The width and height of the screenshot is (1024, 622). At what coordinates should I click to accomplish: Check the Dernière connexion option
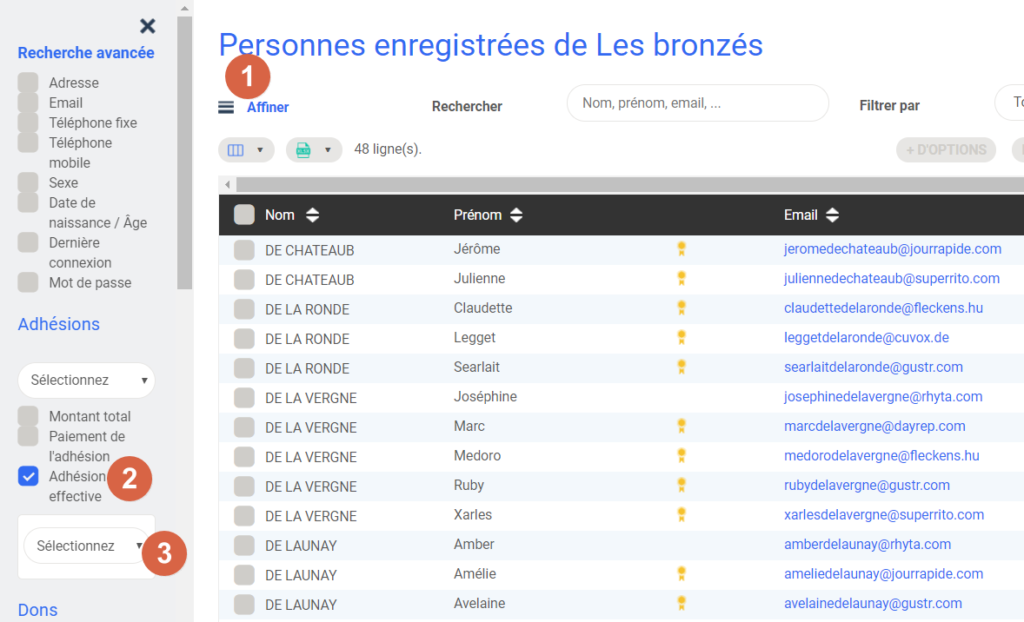[28, 242]
